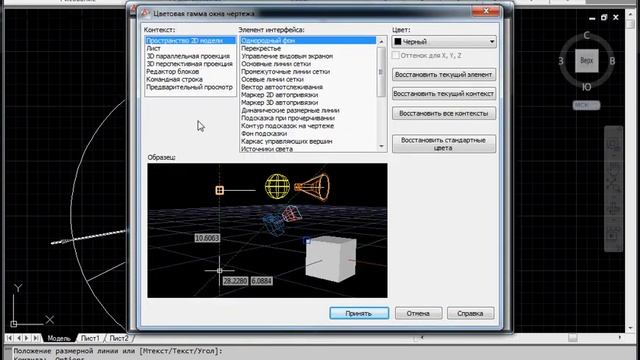This screenshot has height=360, width=640.
Task: Select 'Предварительный просмотр' context
Action: 189,87
